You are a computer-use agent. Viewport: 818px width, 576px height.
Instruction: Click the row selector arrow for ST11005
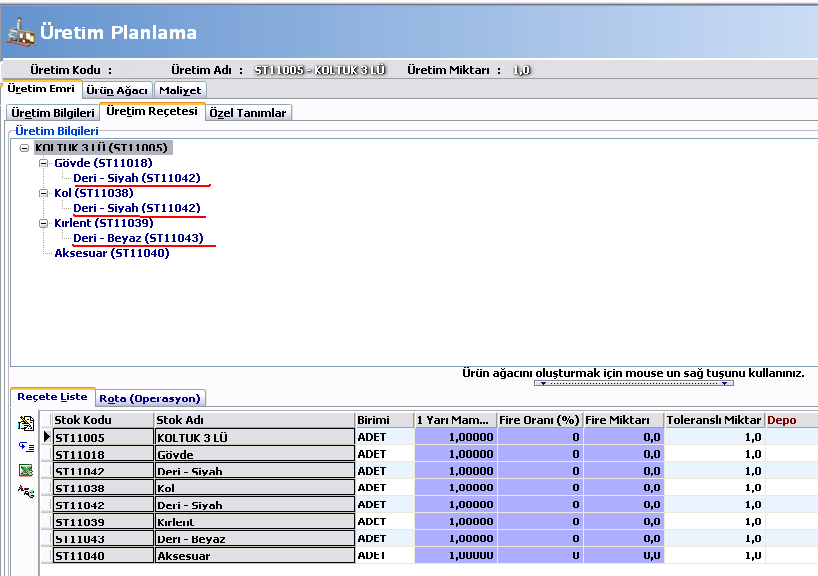[46, 437]
